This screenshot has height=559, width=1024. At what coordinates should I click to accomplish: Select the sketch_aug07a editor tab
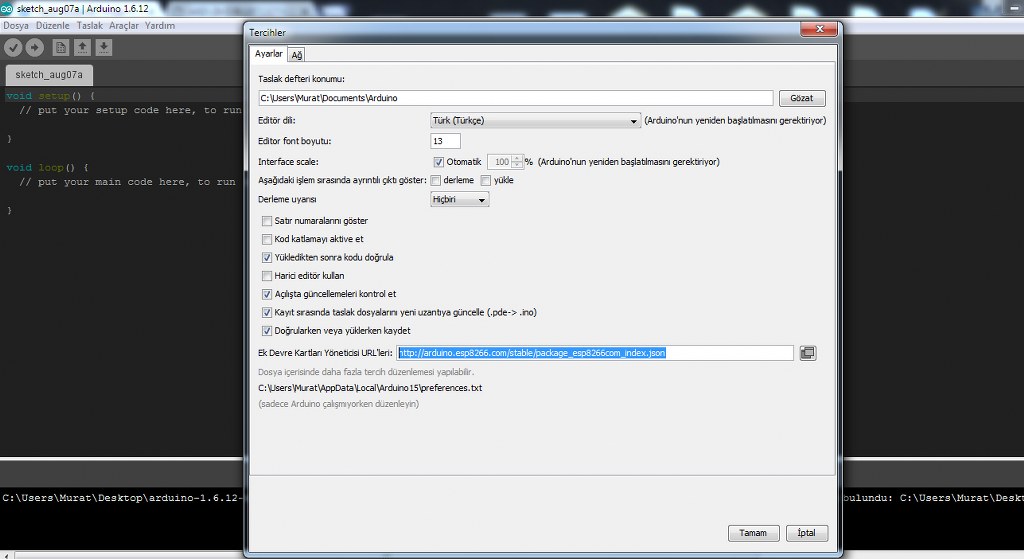click(49, 75)
